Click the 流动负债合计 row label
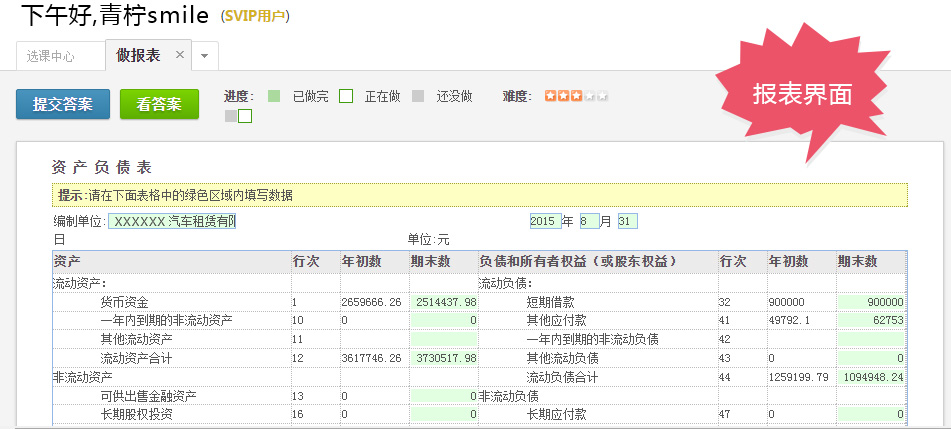 point(562,377)
